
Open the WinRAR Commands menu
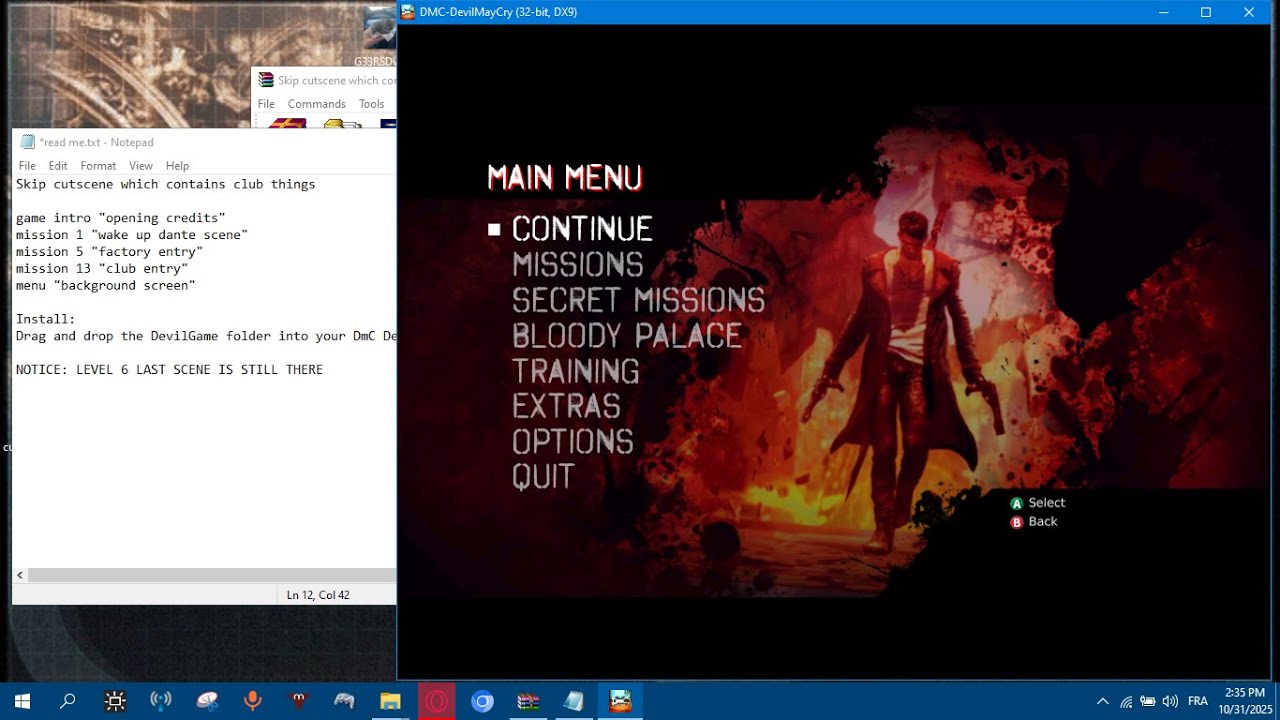[317, 104]
